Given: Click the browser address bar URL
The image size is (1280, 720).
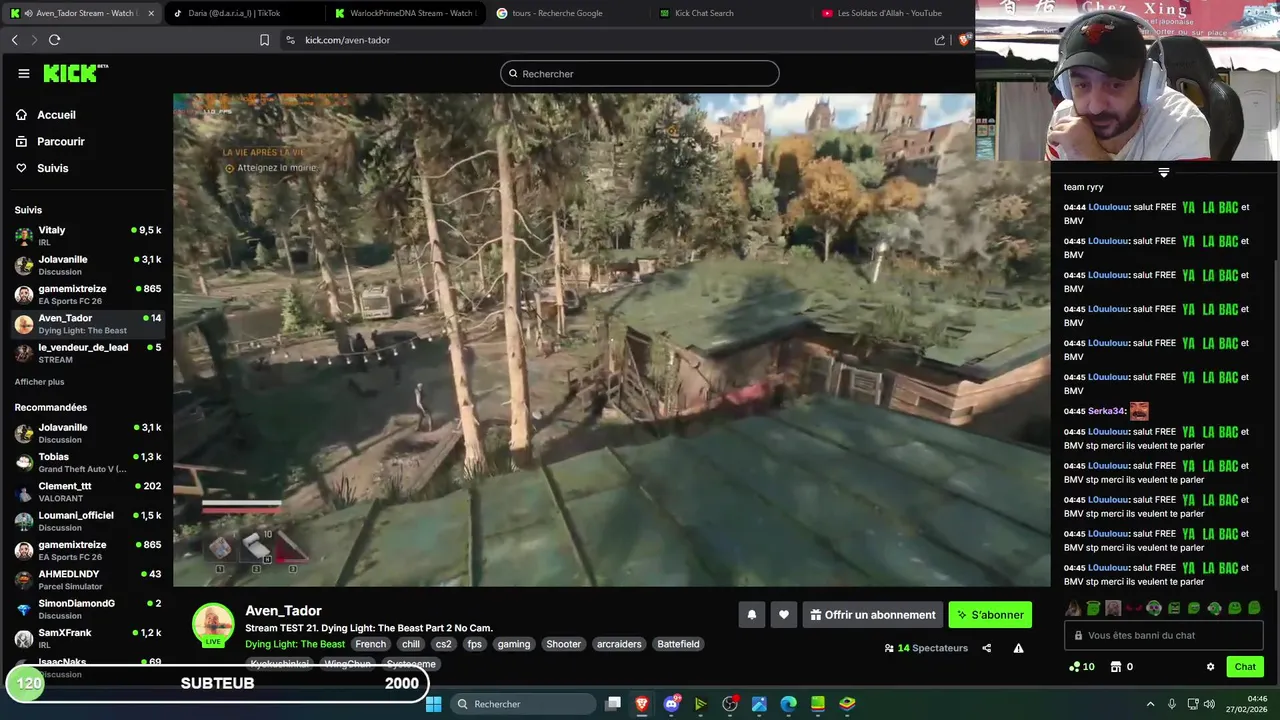Looking at the screenshot, I should pyautogui.click(x=347, y=40).
